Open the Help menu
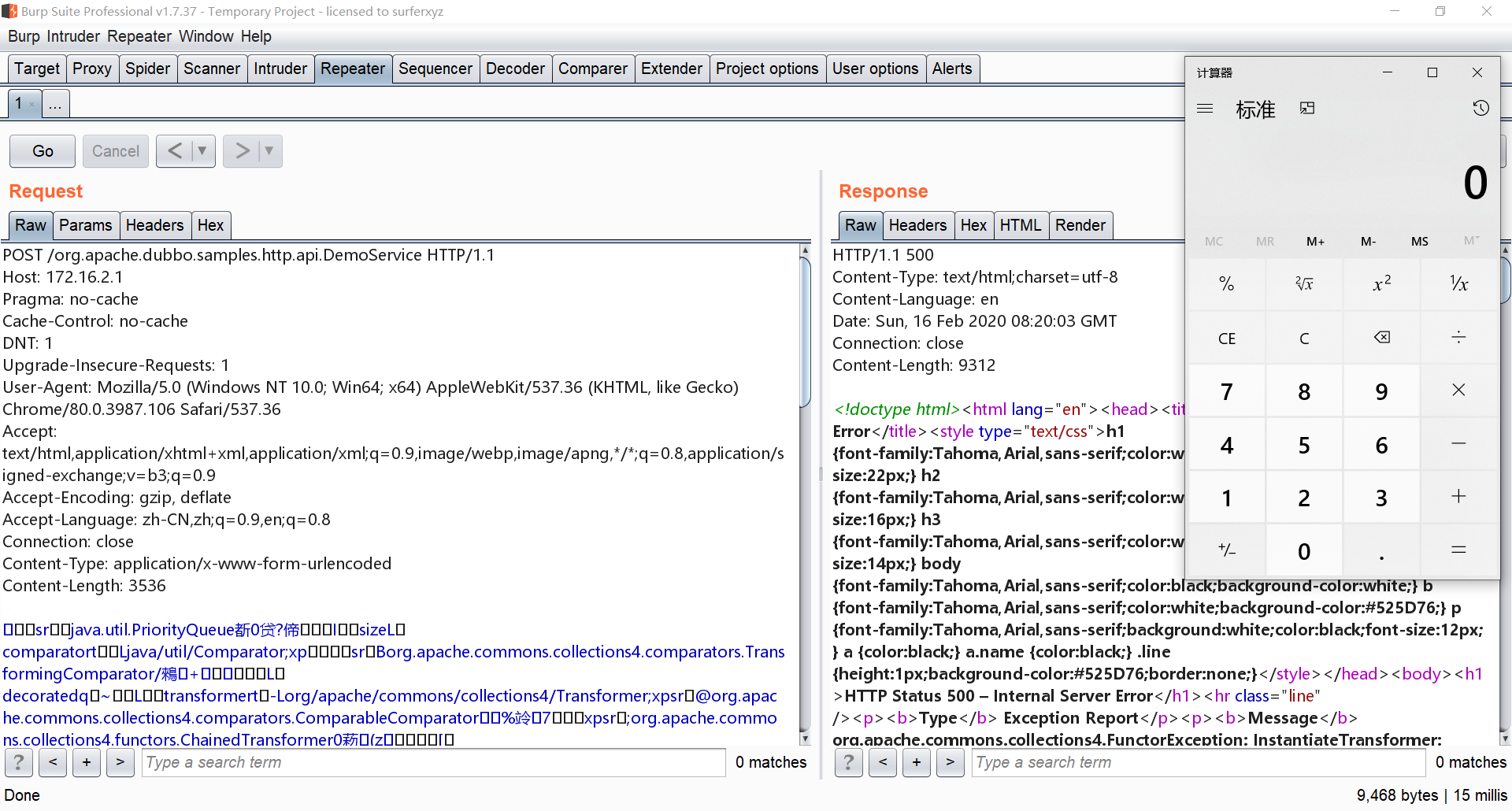 point(256,36)
